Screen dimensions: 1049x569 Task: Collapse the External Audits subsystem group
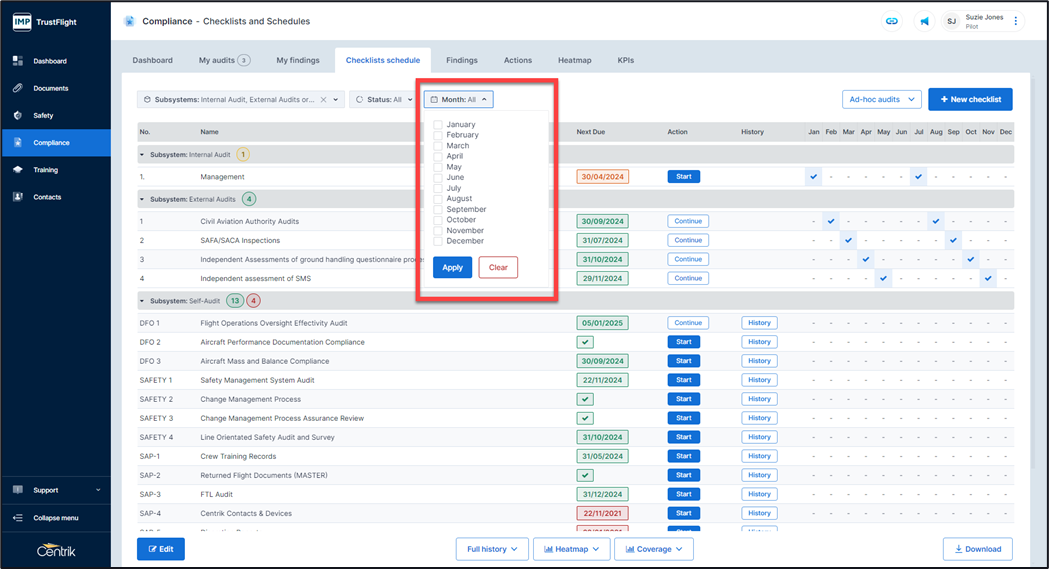[143, 199]
